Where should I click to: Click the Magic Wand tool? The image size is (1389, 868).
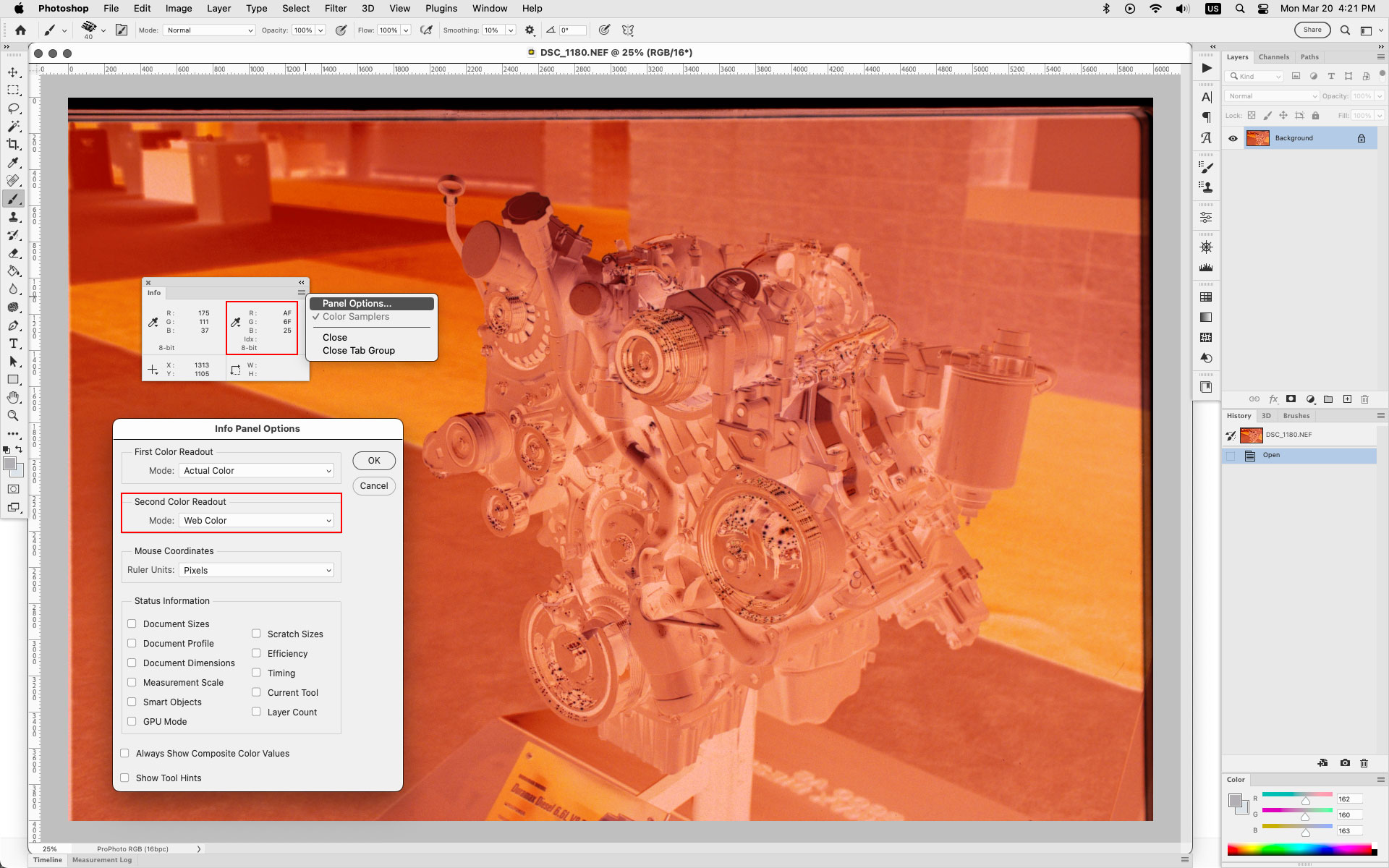[13, 125]
